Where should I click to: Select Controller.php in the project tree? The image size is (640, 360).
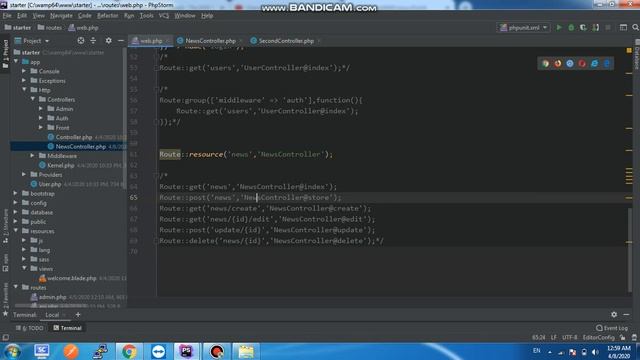(x=74, y=137)
